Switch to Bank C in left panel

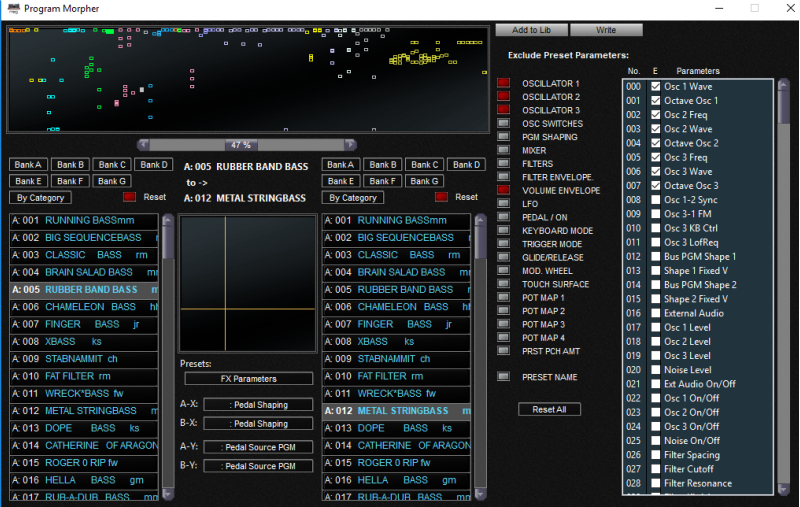[x=112, y=165]
